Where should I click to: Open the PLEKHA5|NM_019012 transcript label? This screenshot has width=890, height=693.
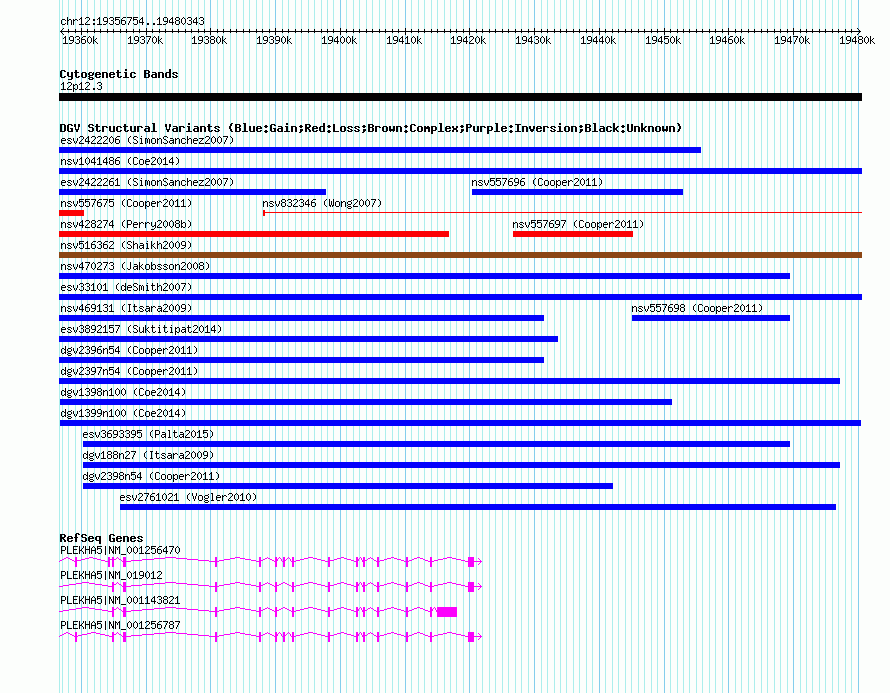coord(111,575)
